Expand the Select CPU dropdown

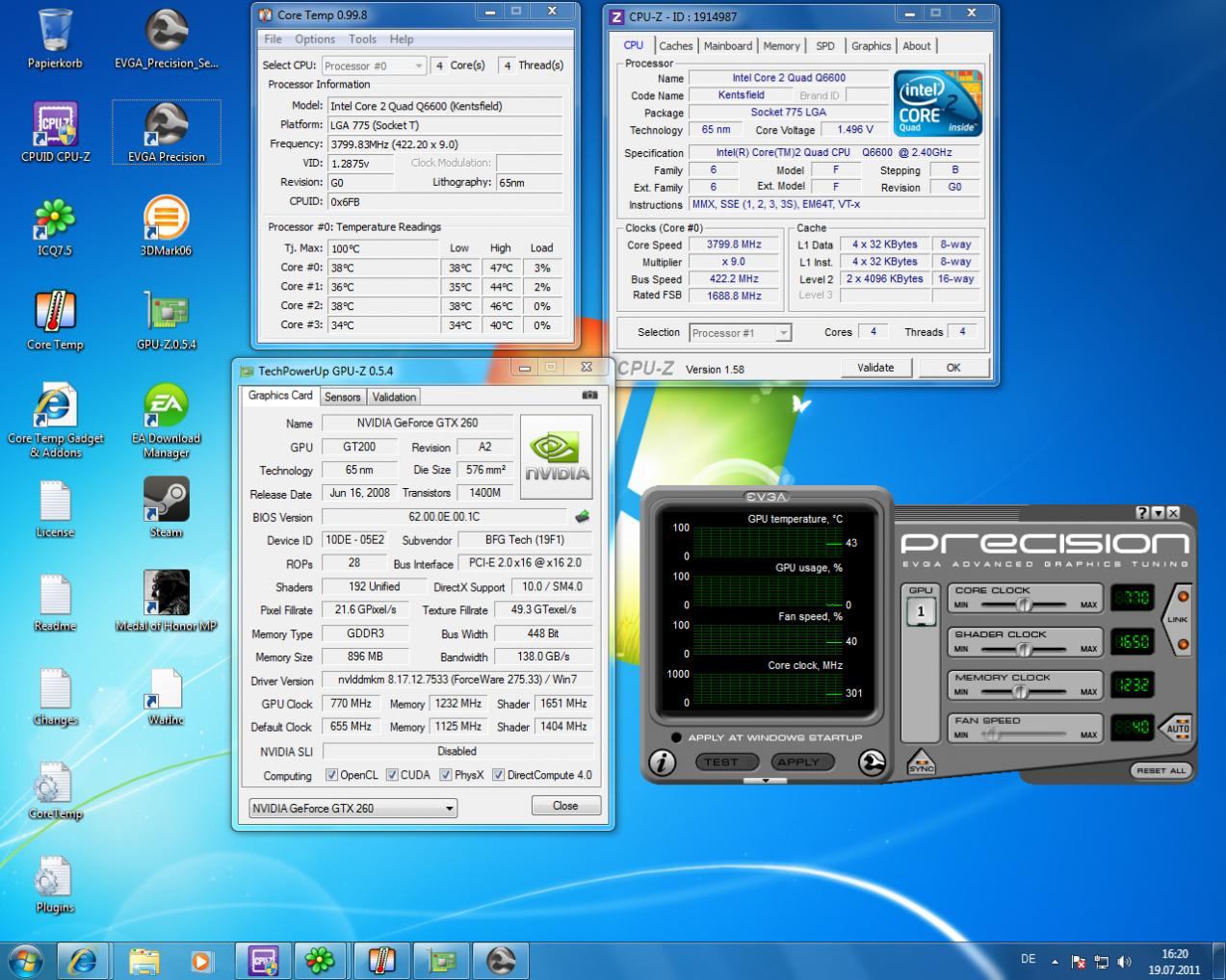click(418, 65)
